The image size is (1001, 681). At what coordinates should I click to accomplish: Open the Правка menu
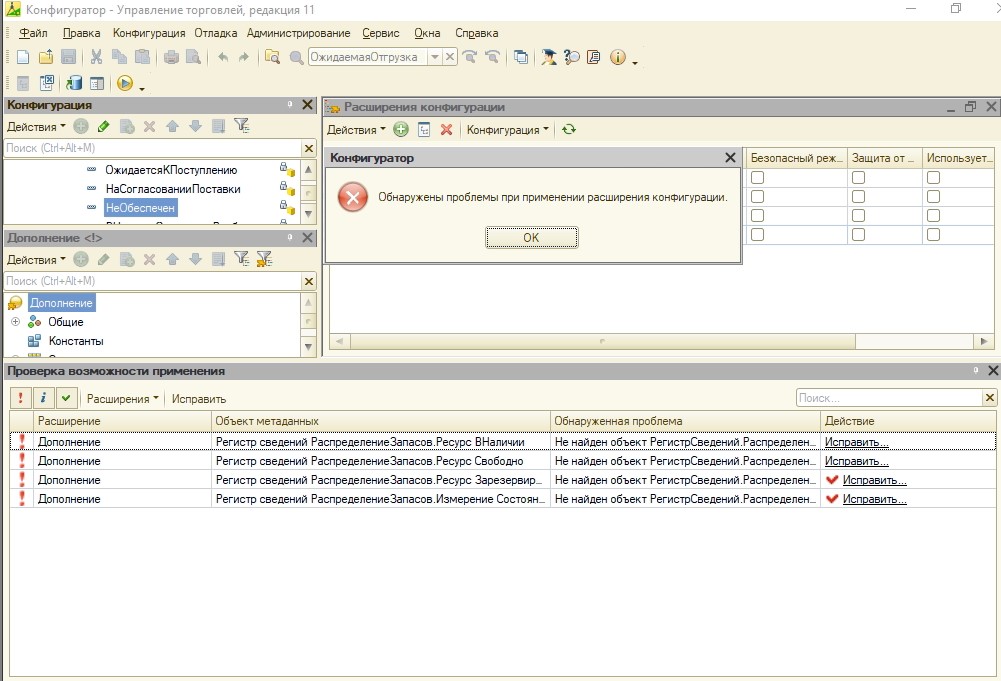[x=81, y=33]
